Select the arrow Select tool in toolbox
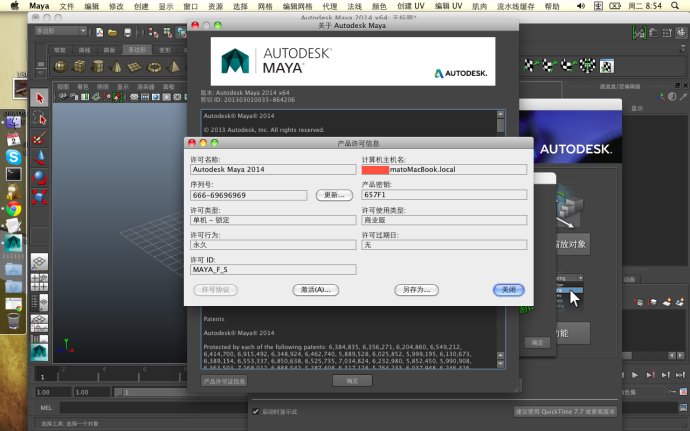 pos(40,98)
